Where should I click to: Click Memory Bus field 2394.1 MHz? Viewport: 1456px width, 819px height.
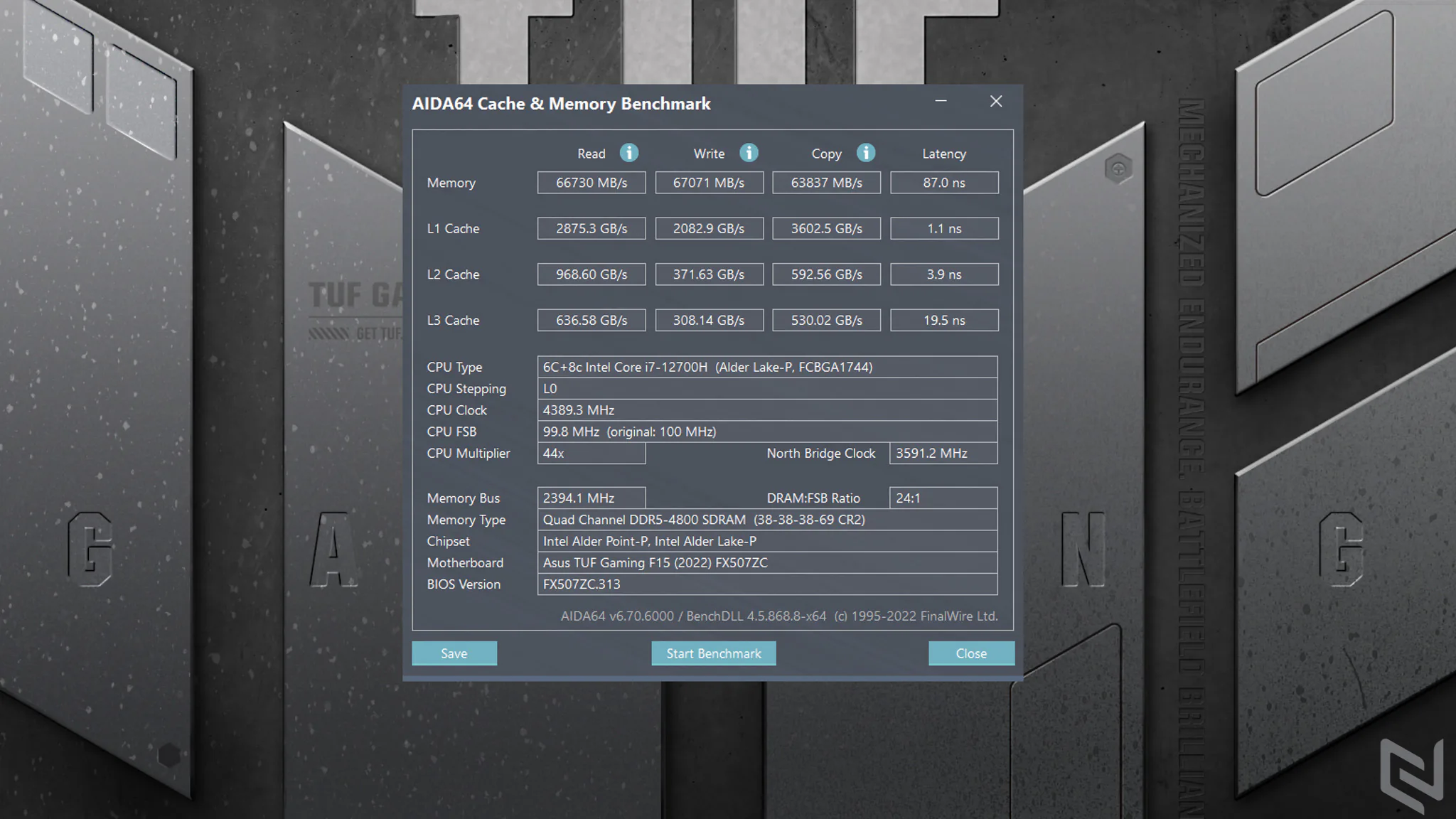[591, 498]
